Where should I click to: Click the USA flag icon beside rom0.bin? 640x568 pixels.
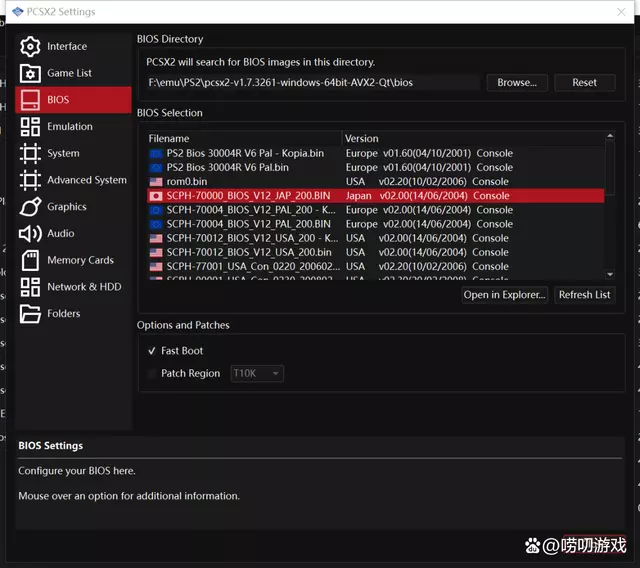click(156, 182)
